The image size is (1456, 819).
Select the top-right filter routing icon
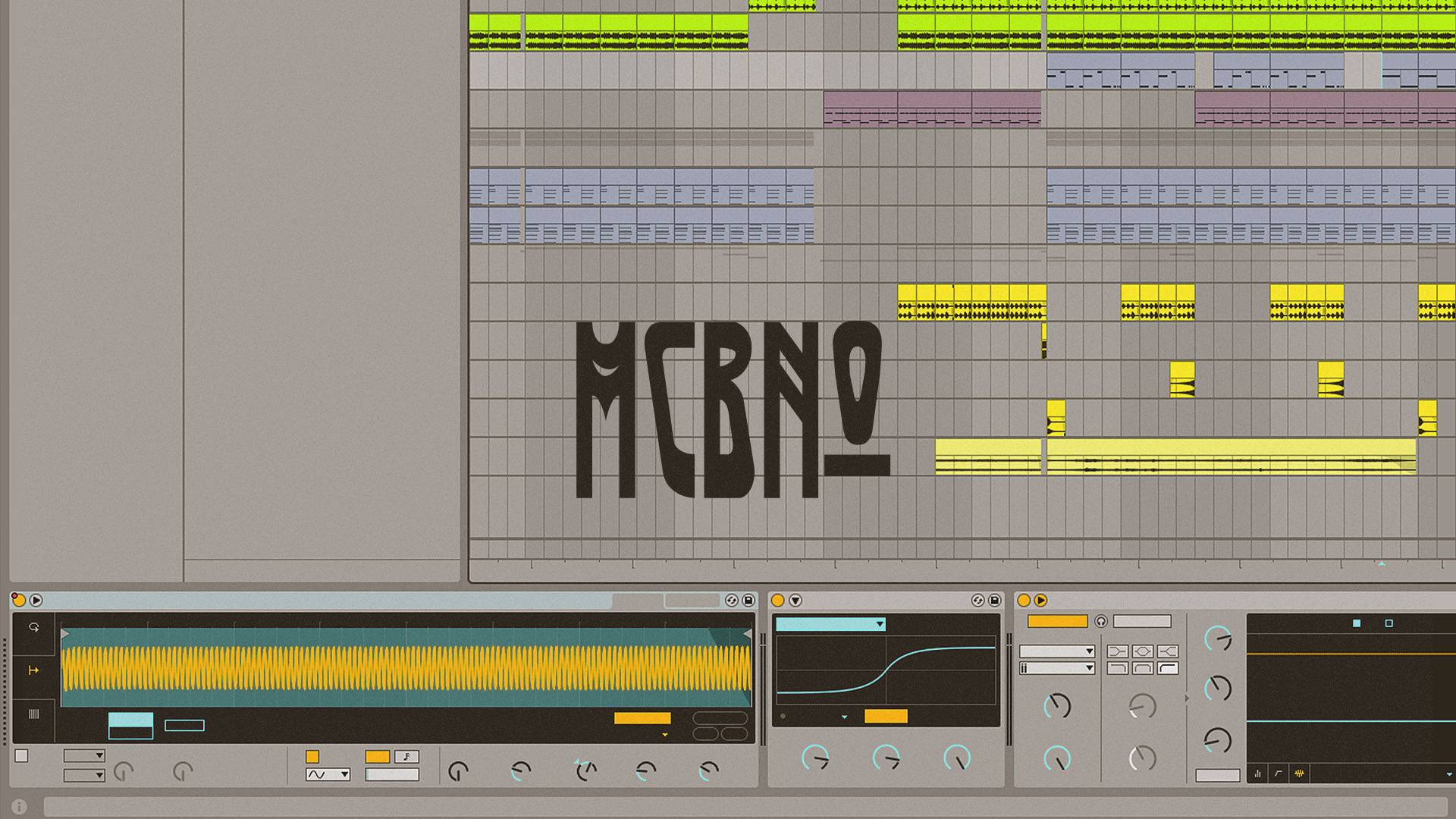pos(1168,651)
